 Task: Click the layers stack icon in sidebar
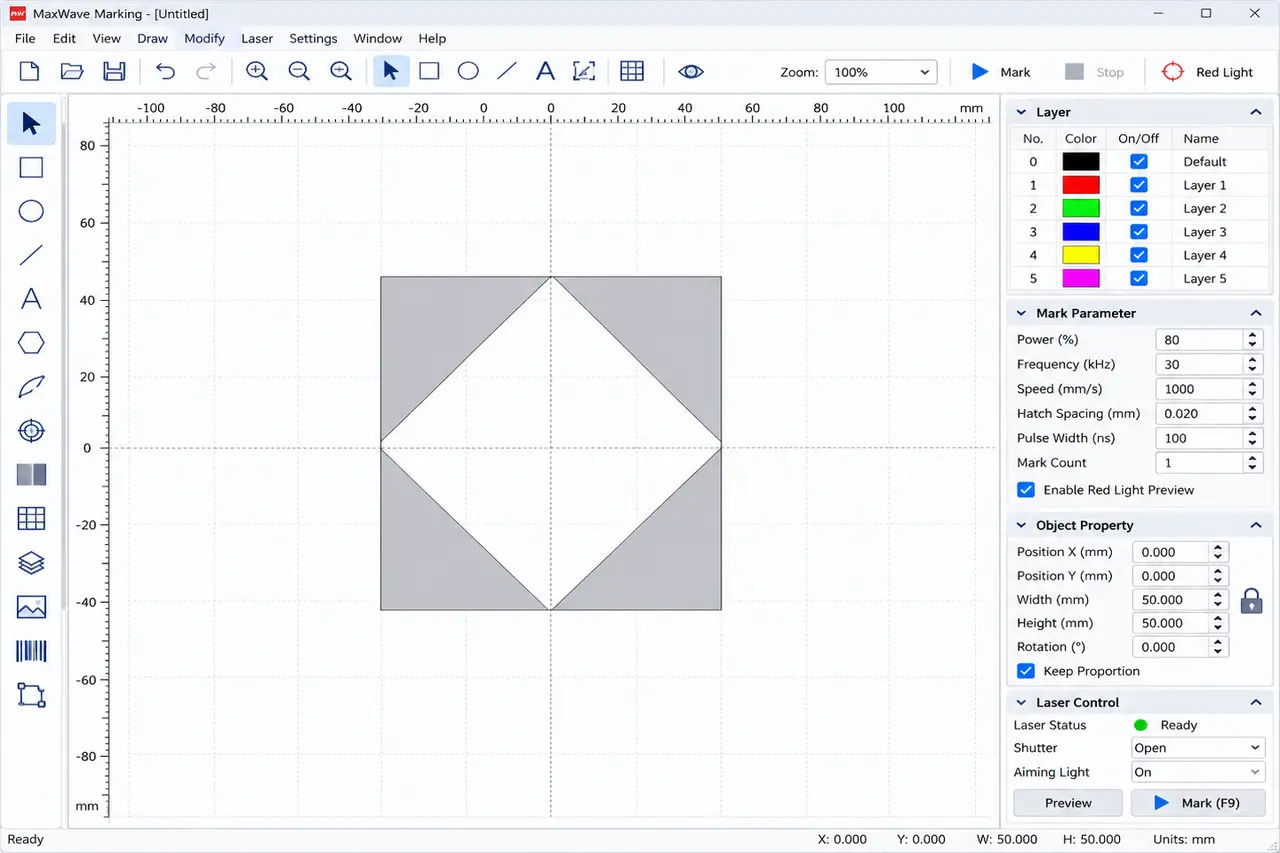click(31, 563)
